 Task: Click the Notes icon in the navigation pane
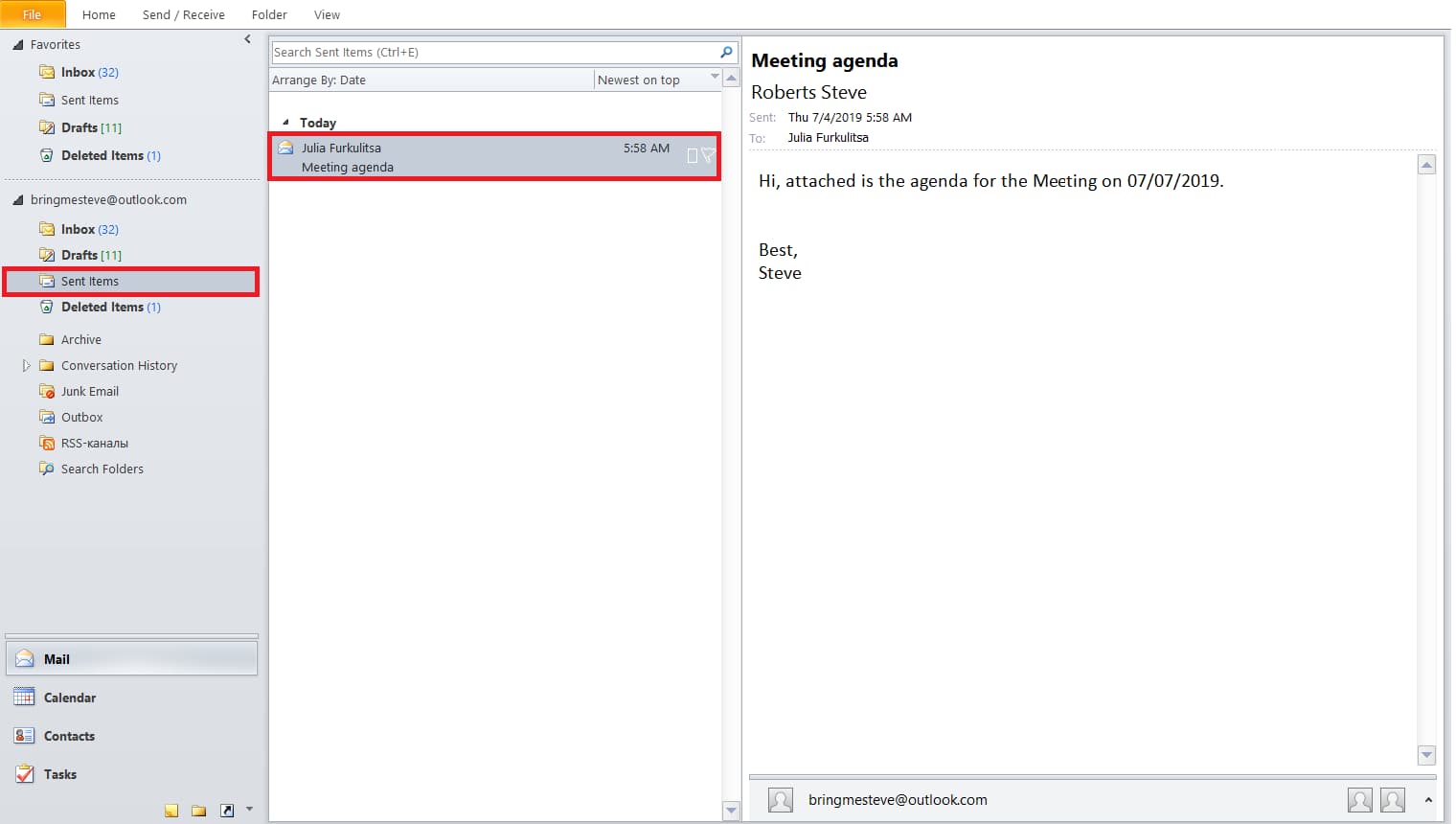click(x=171, y=811)
